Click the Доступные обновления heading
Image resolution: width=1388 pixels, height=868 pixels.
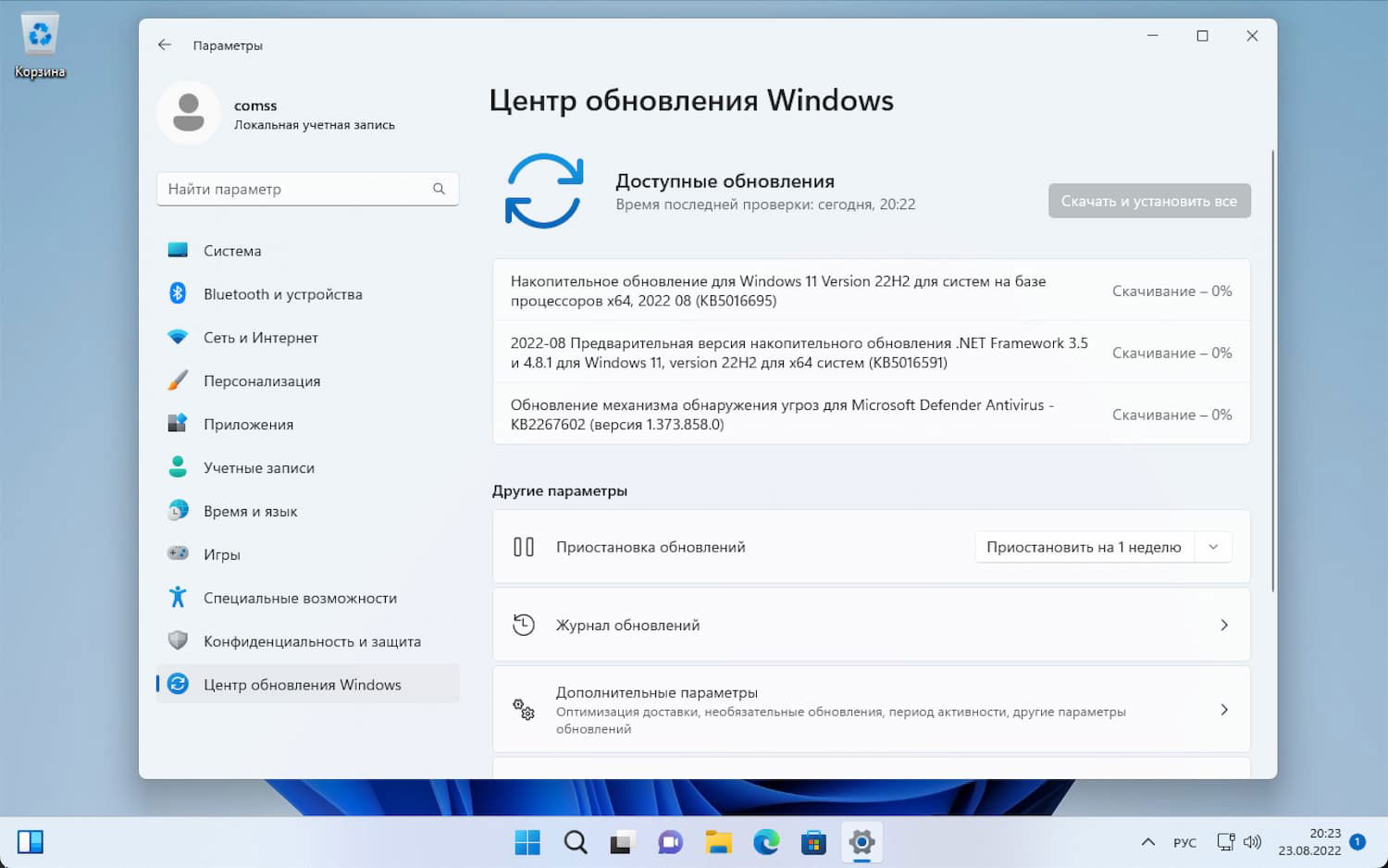click(725, 181)
